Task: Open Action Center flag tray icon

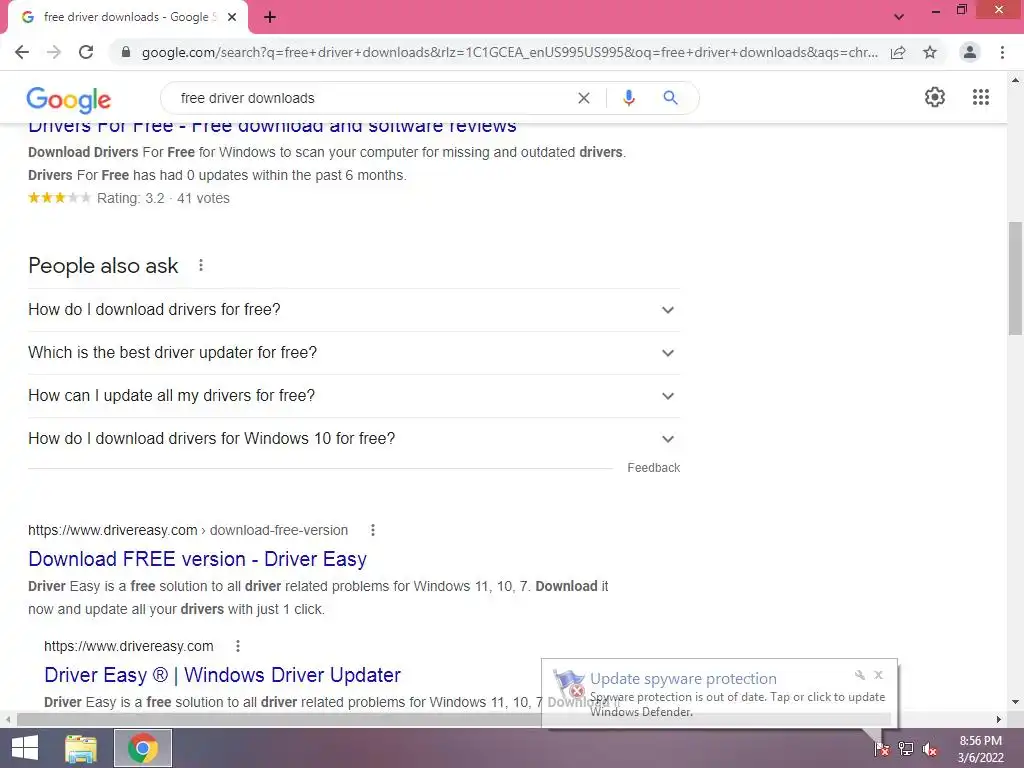Action: 881,748
